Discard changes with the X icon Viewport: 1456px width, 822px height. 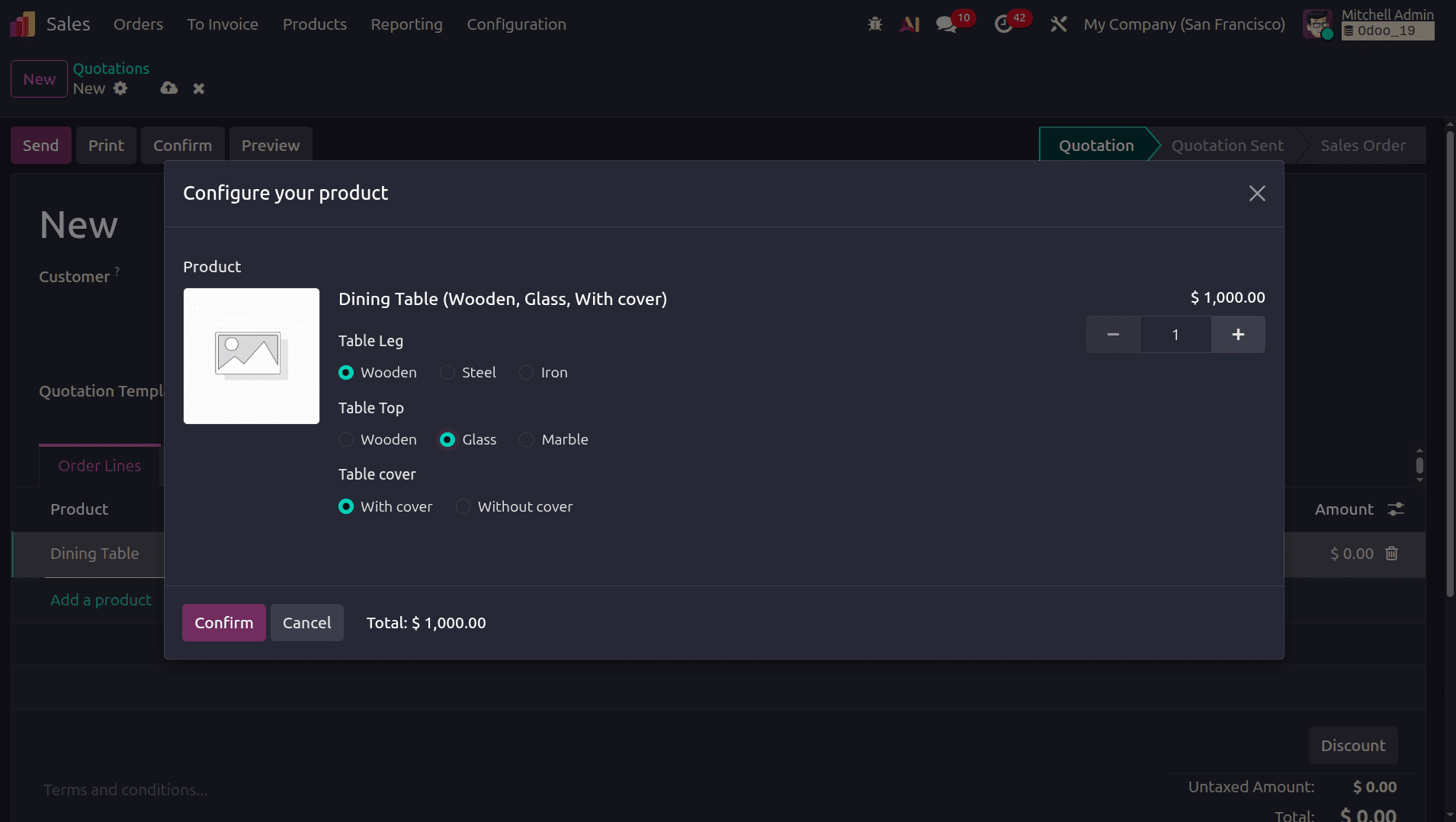point(199,88)
